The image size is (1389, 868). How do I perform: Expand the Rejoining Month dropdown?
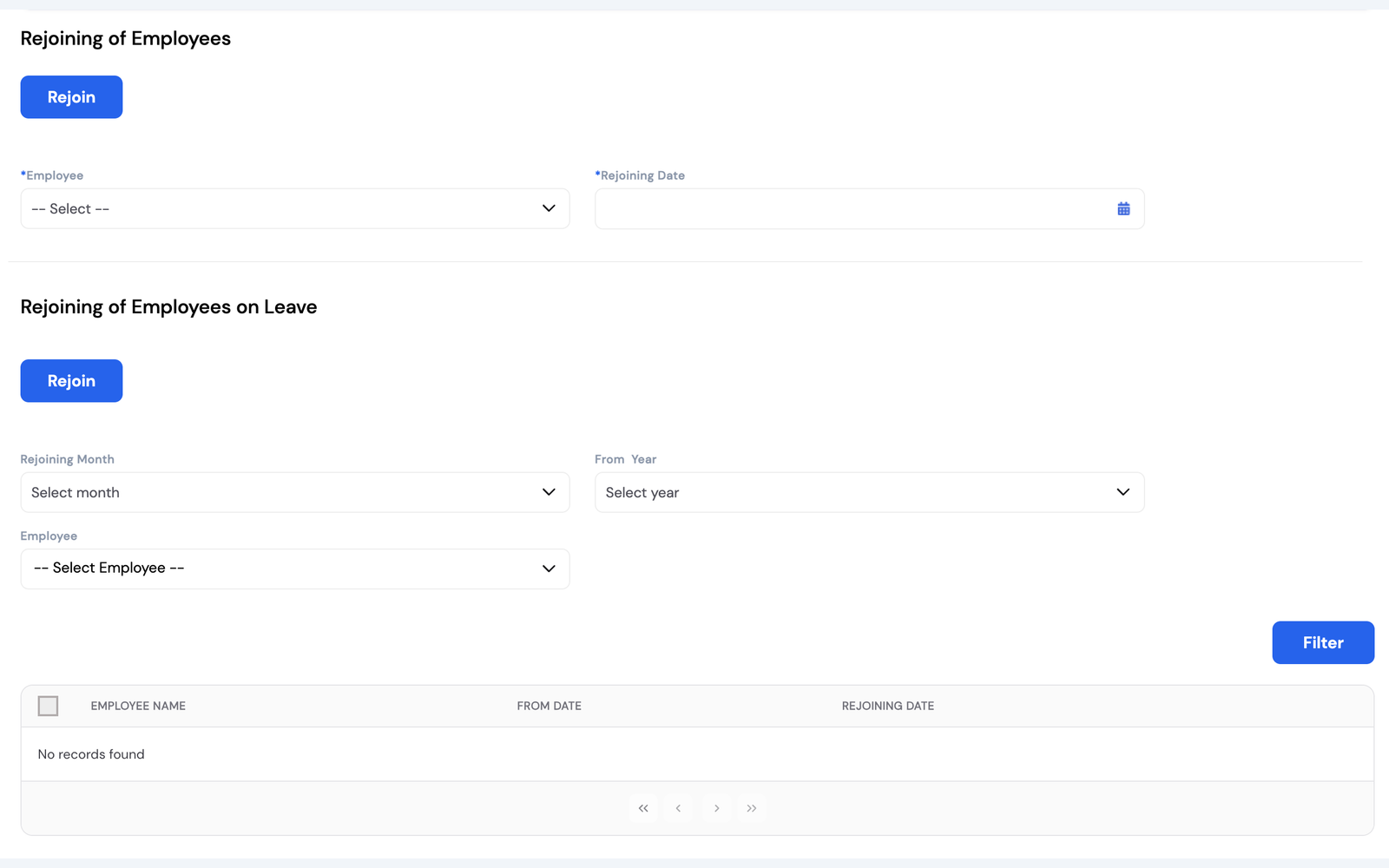pyautogui.click(x=295, y=492)
